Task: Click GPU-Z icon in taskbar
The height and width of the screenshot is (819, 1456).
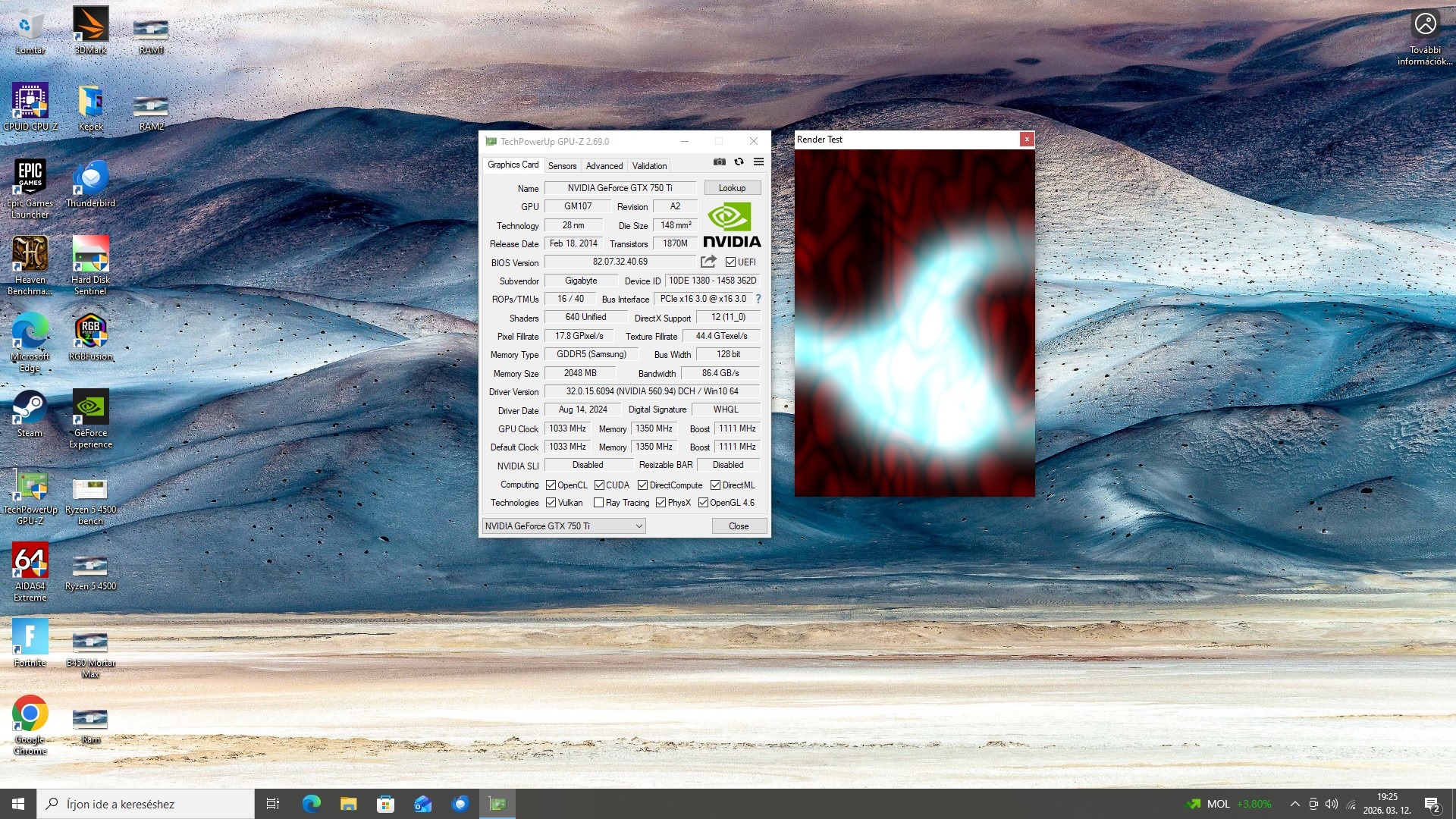Action: 497,804
